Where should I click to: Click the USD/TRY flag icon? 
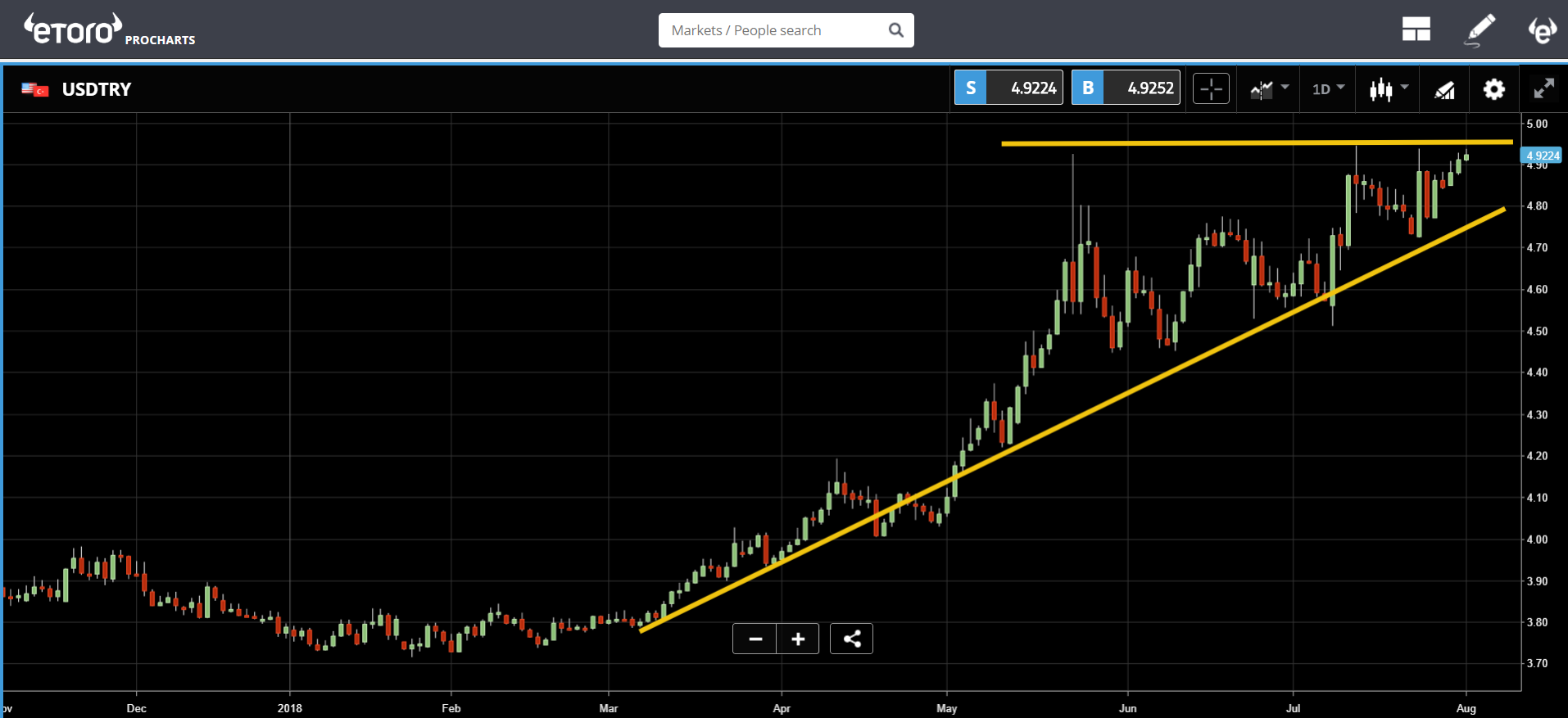tap(35, 89)
